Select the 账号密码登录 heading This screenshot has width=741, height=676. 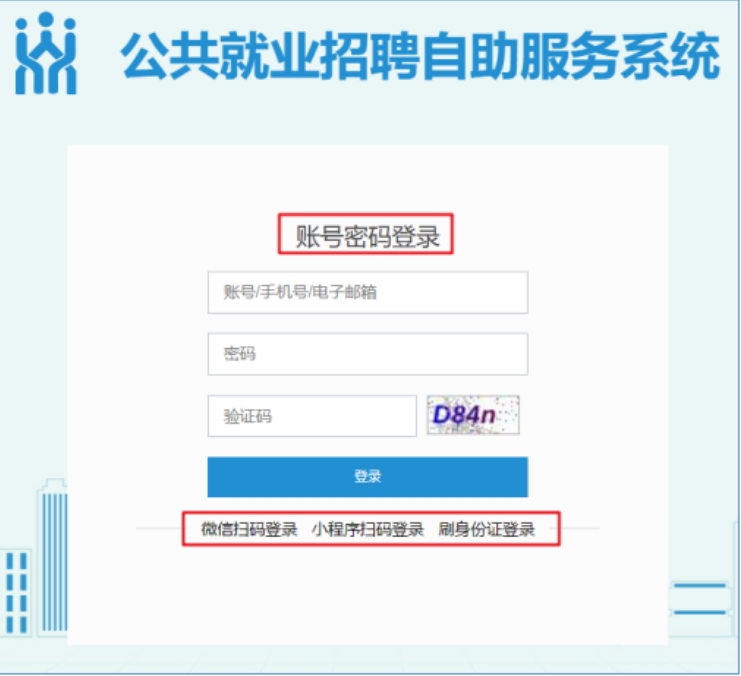[367, 236]
